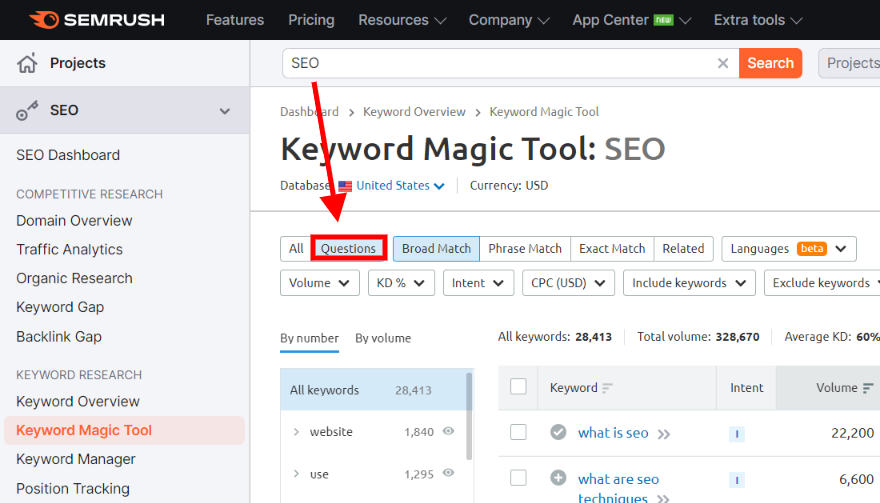Screen dimensions: 880x503
Task: Open Traffic Analytics in sidebar
Action: pyautogui.click(x=70, y=249)
